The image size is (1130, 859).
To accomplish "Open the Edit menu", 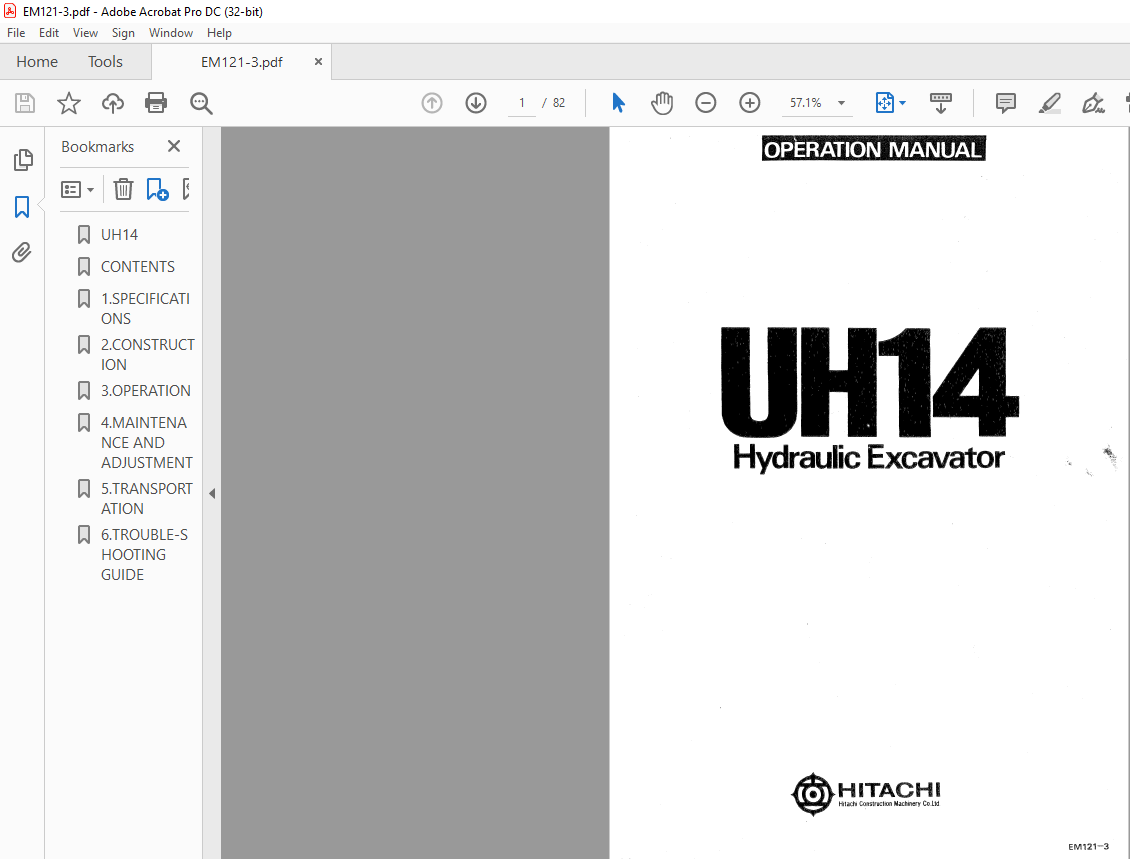I will 49,32.
